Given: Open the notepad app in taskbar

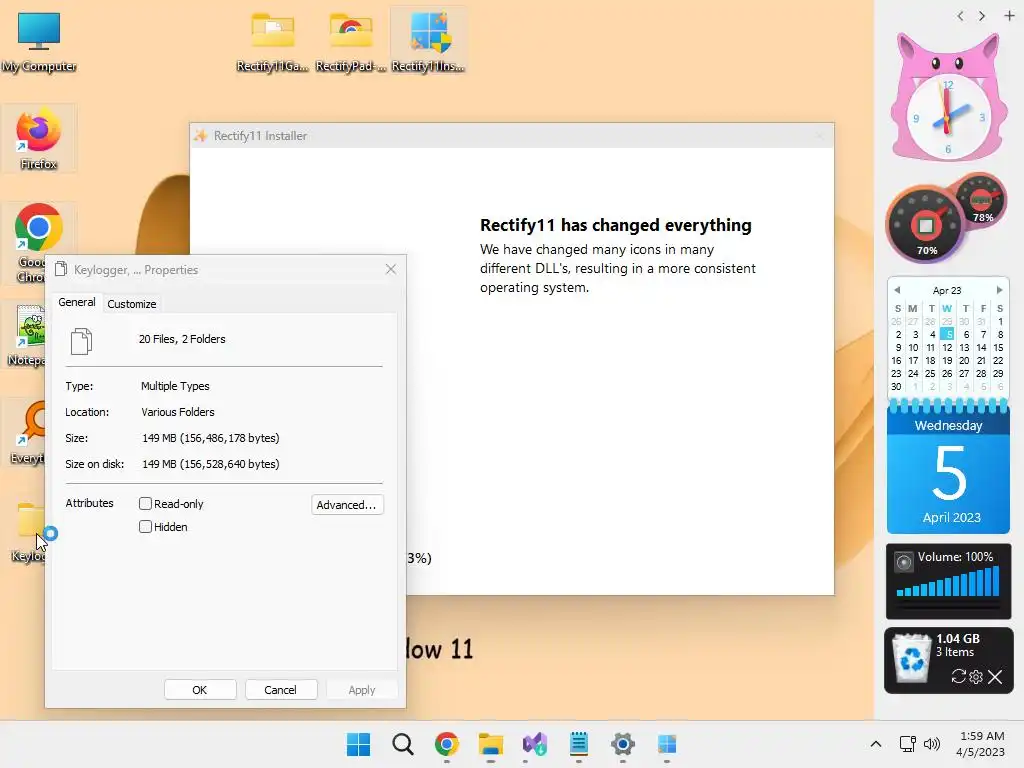Looking at the screenshot, I should point(579,744).
